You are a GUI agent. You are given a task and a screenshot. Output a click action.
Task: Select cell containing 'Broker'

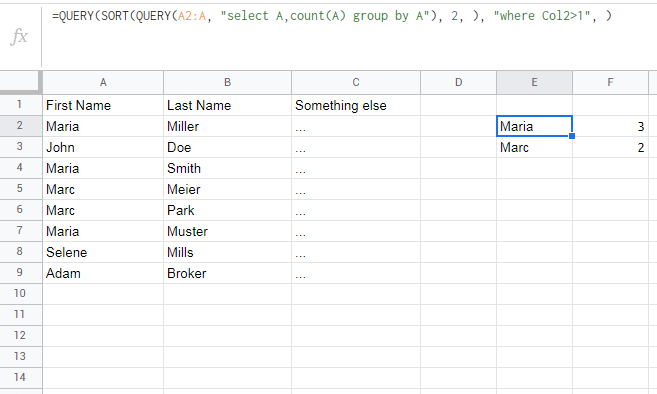228,273
